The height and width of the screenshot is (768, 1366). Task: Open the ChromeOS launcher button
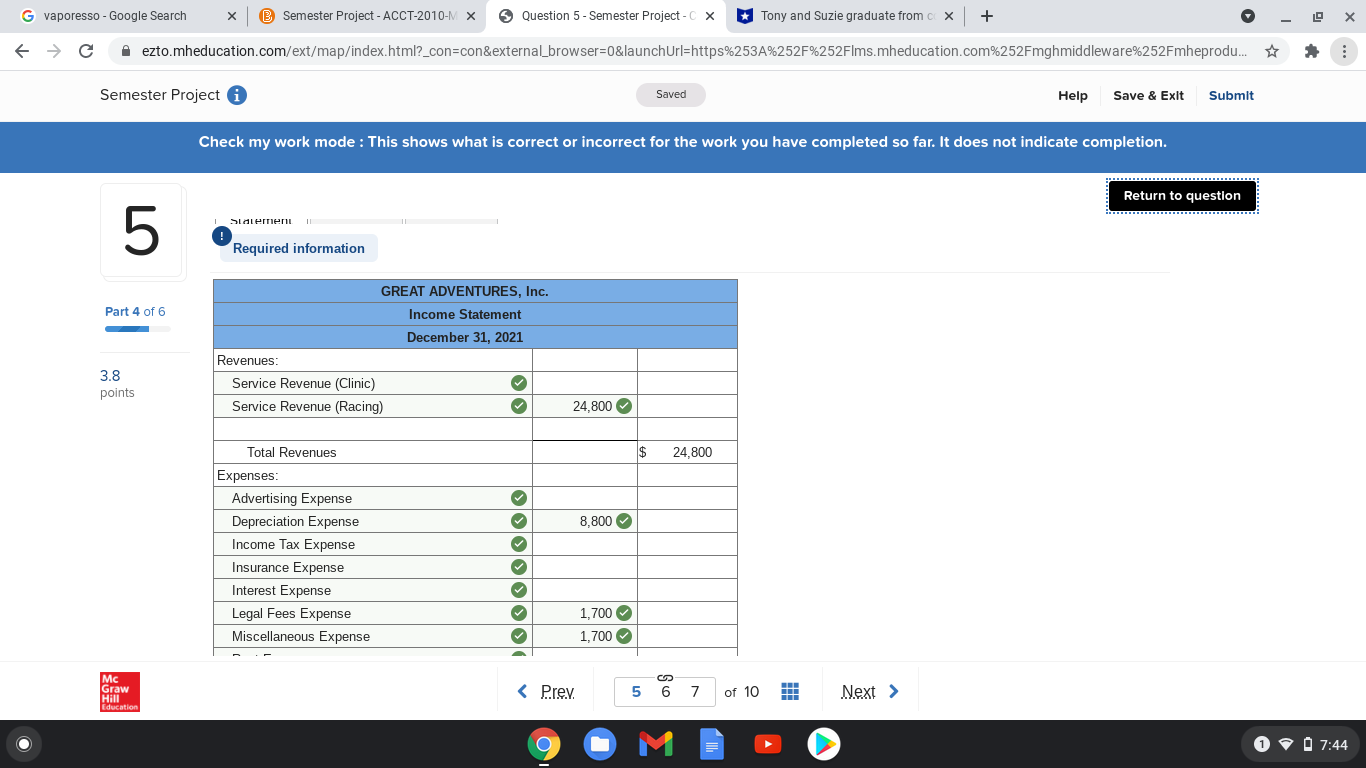[24, 744]
